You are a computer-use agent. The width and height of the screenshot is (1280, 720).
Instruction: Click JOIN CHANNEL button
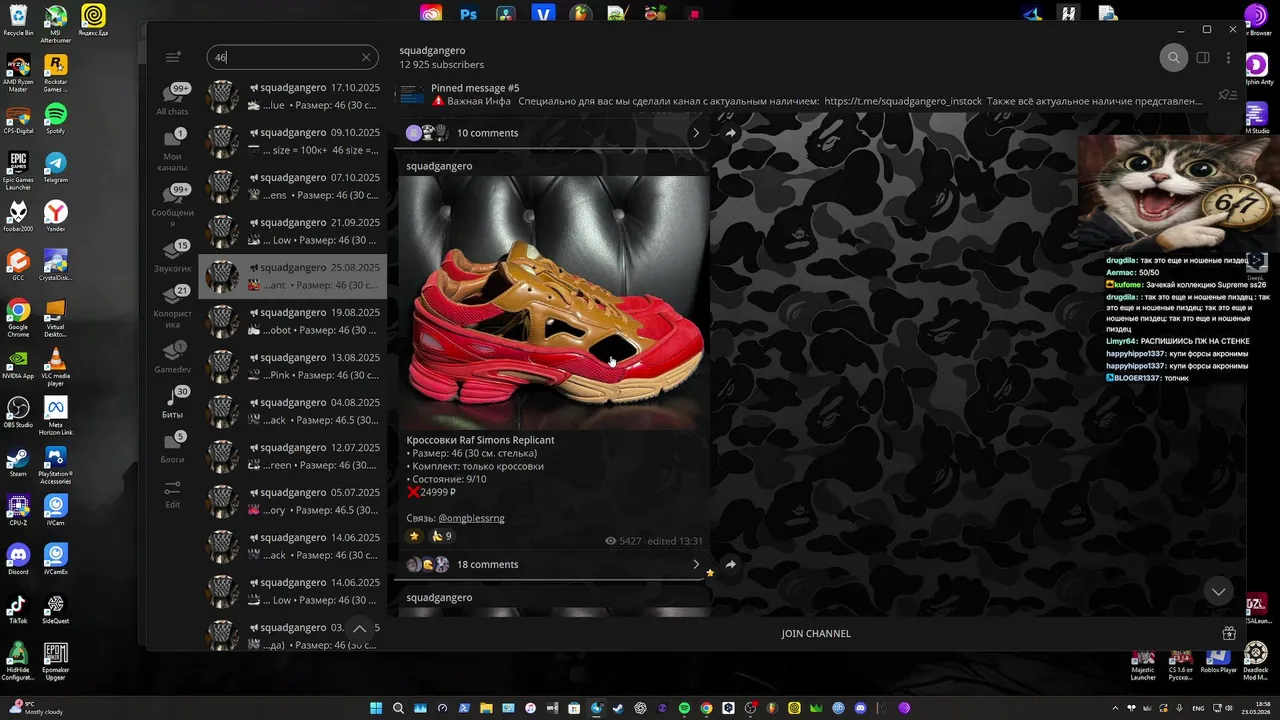tap(816, 633)
